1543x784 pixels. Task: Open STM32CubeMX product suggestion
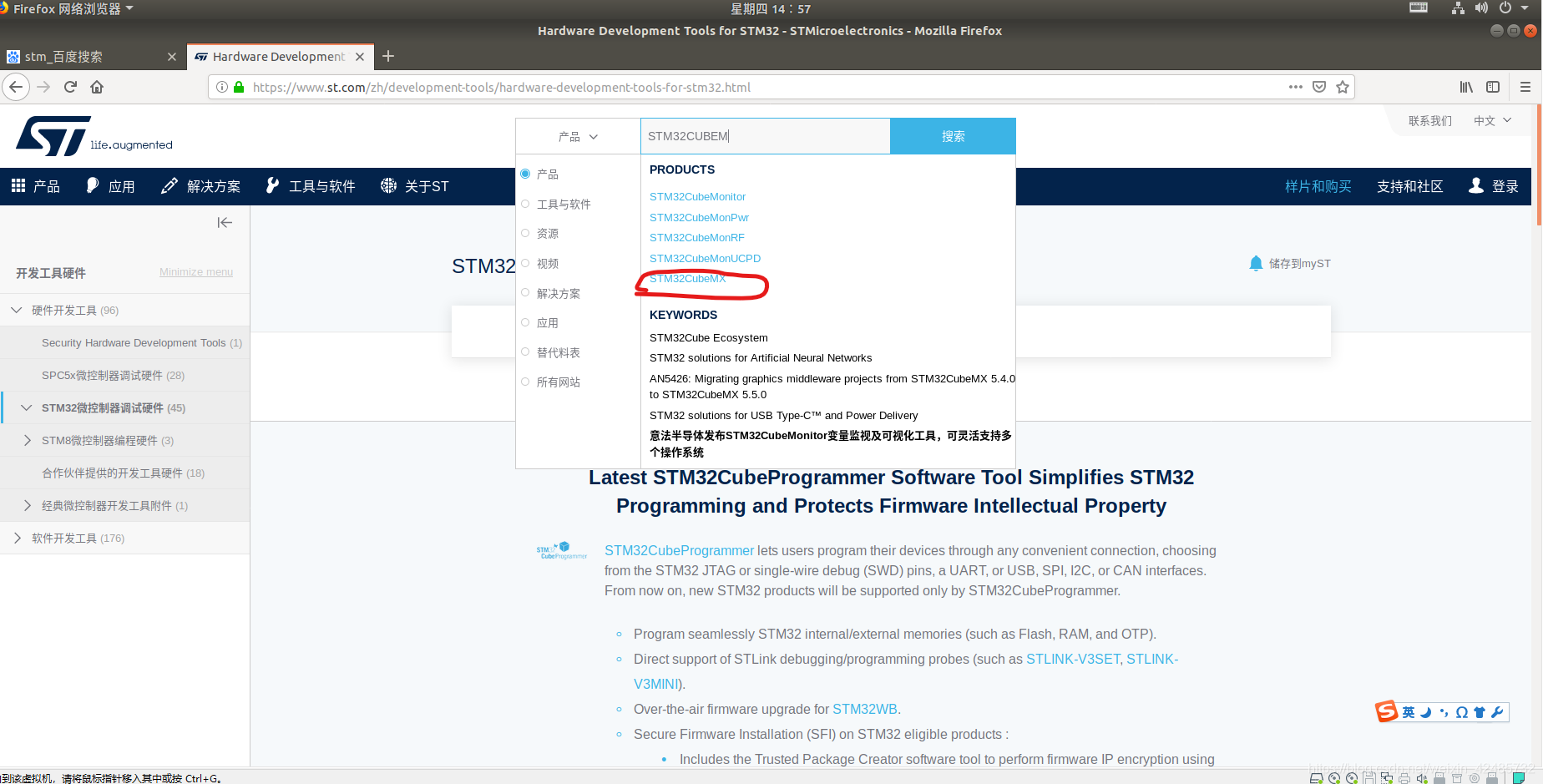click(688, 279)
